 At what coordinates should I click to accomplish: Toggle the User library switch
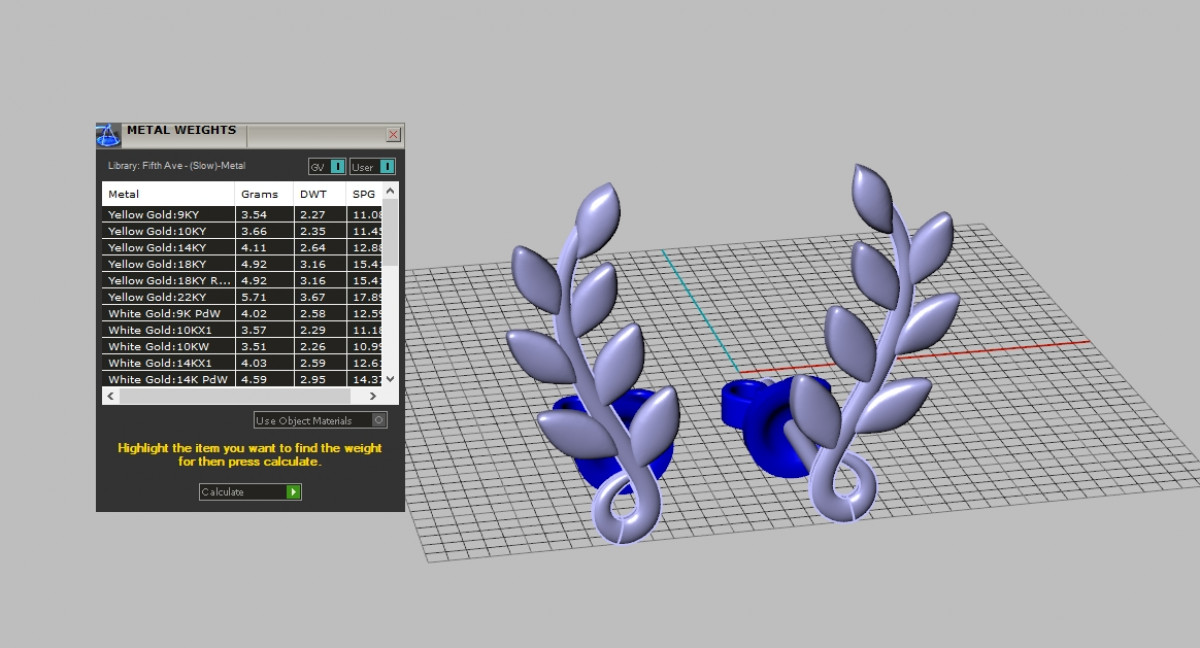pyautogui.click(x=387, y=167)
